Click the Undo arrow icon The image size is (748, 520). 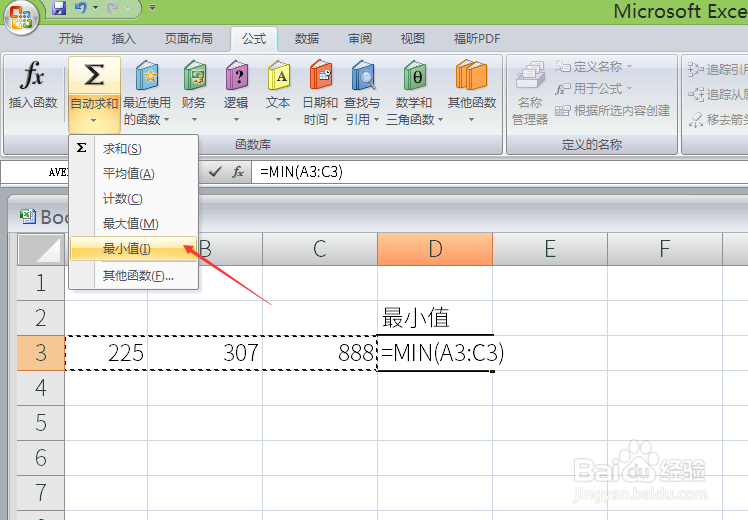click(x=81, y=8)
